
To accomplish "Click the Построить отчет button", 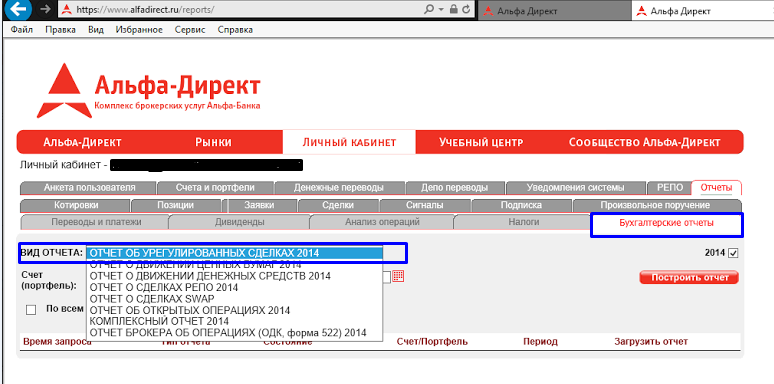I will [x=689, y=277].
